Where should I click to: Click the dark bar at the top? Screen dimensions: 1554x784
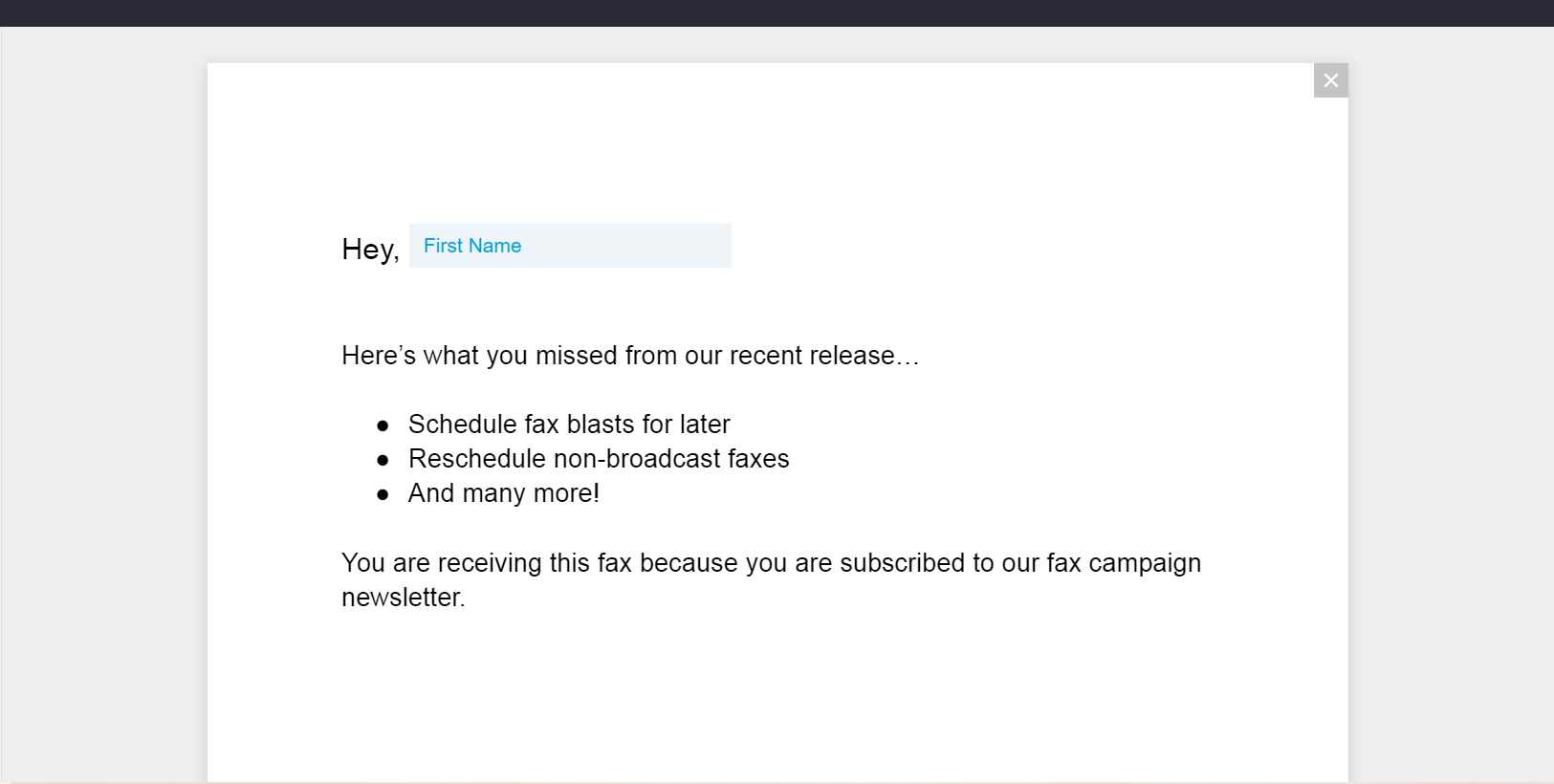pyautogui.click(x=777, y=12)
